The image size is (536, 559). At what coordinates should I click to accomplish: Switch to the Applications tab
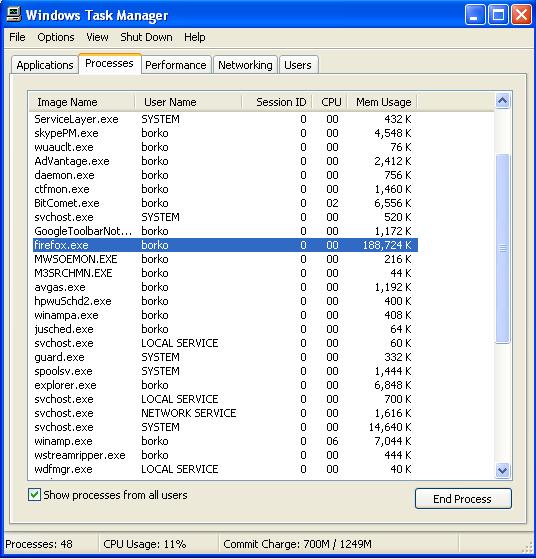tap(45, 65)
